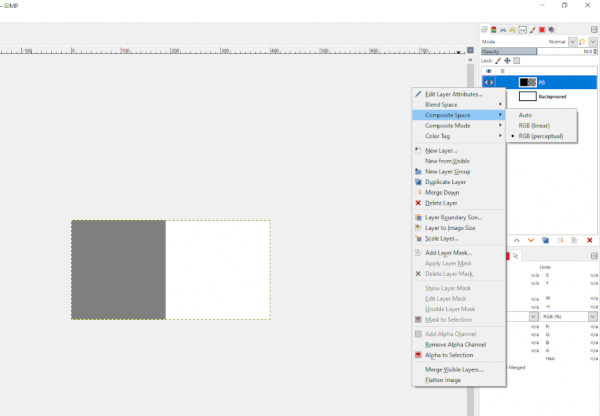Raise layer with the up arrow icon
Image resolution: width=600 pixels, height=416 pixels.
pyautogui.click(x=517, y=240)
